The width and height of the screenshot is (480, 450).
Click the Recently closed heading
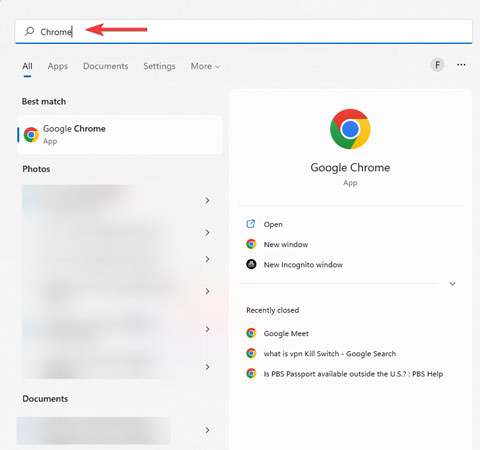point(272,310)
